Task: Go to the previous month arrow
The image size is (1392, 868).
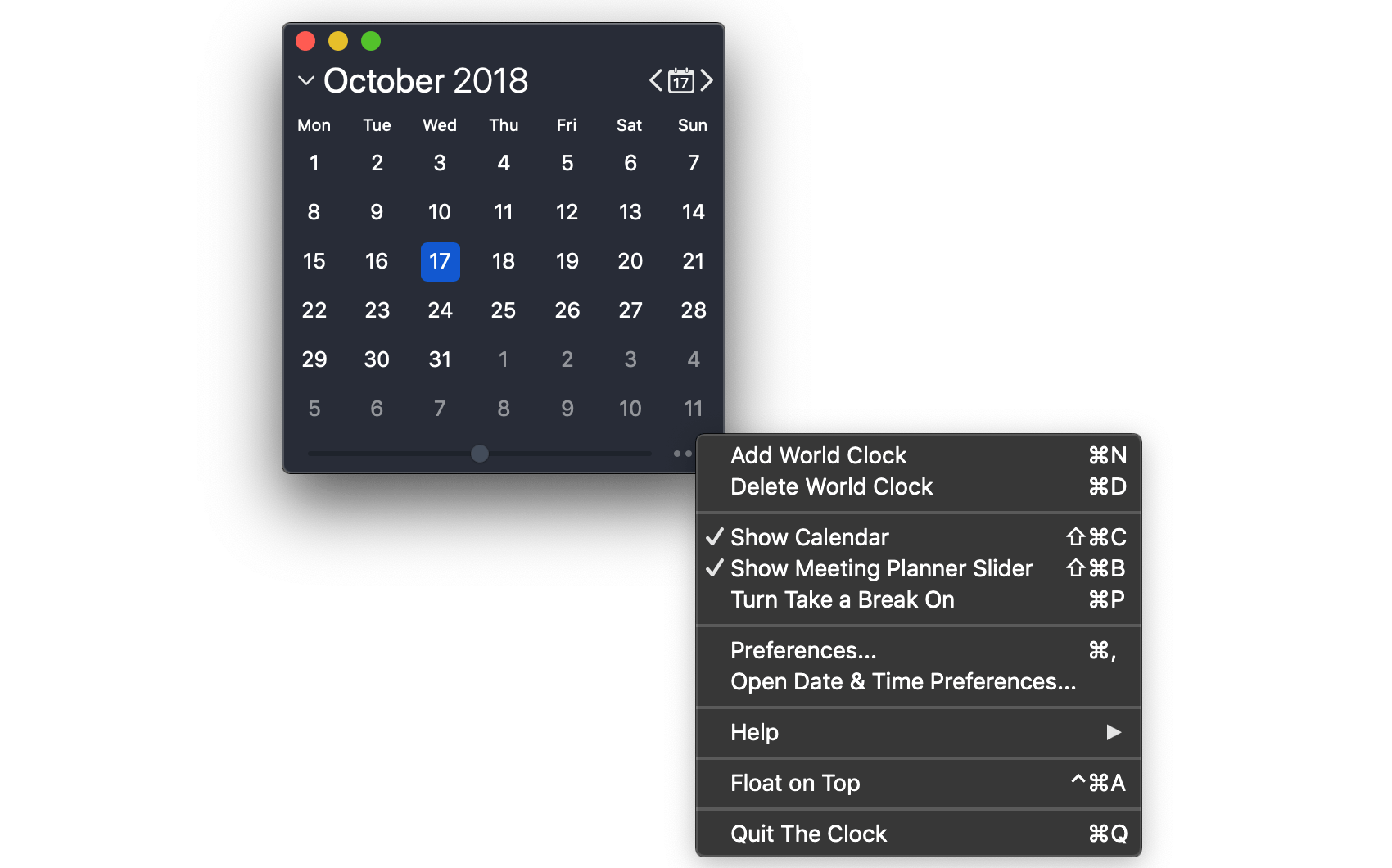Action: (x=655, y=80)
